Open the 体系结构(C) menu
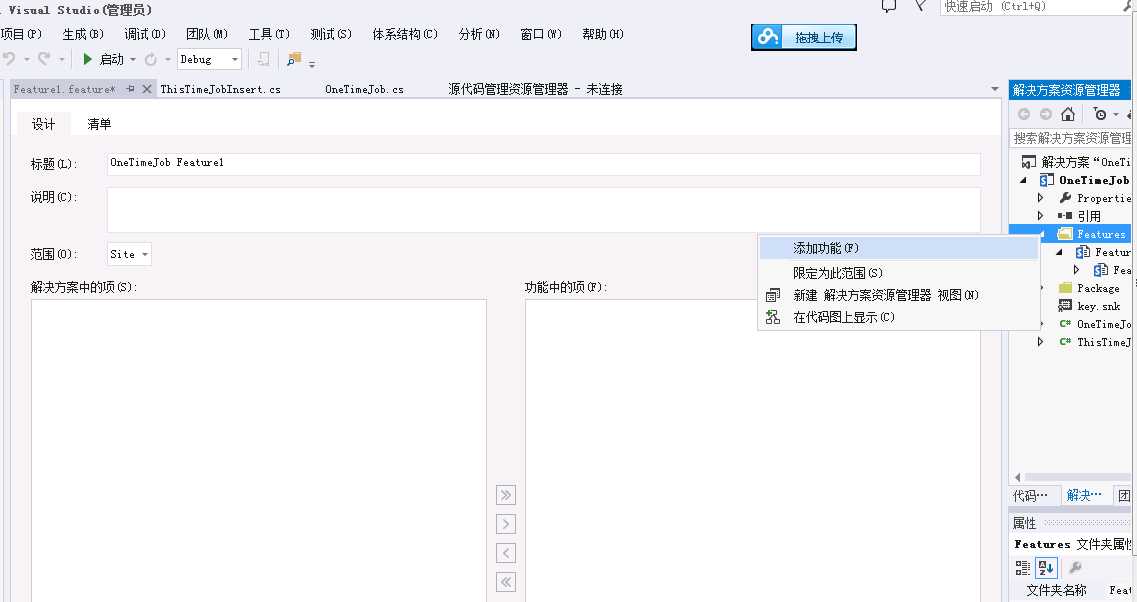1137x602 pixels. click(405, 34)
